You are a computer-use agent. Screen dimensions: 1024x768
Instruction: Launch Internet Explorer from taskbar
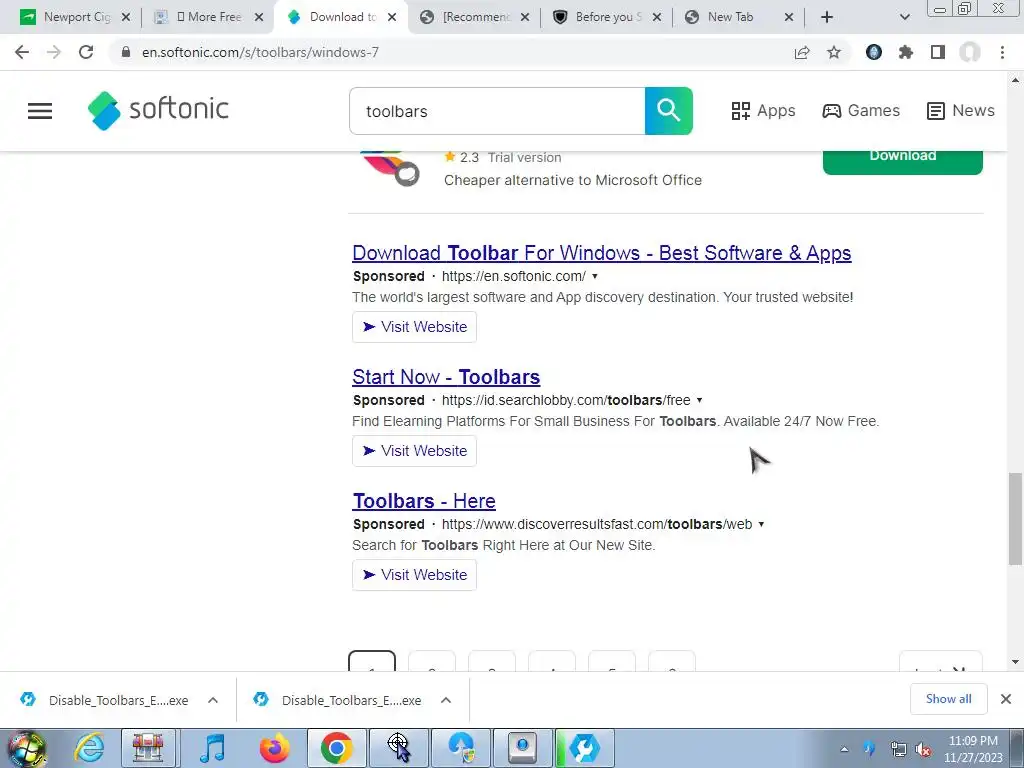(89, 748)
